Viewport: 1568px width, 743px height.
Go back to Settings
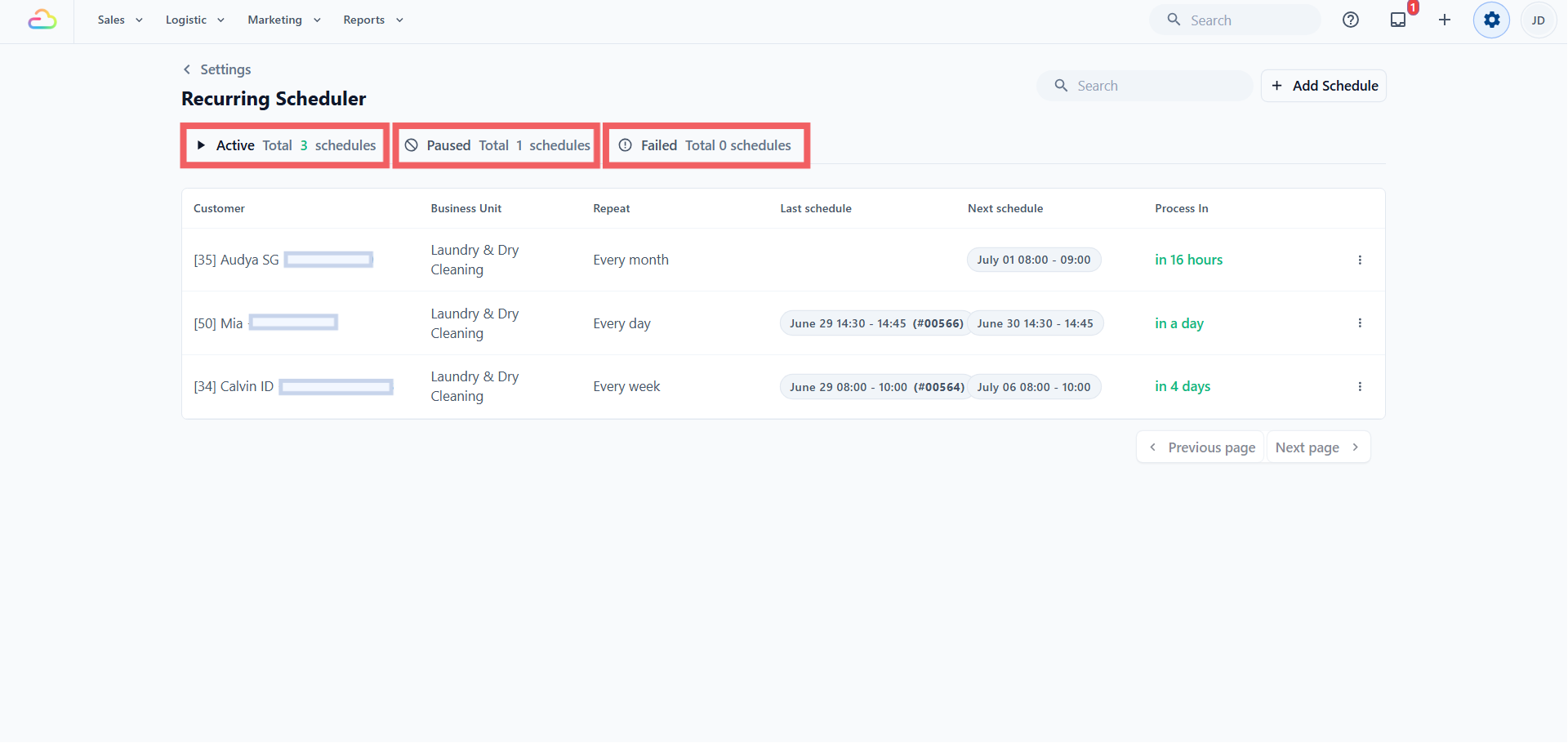[x=216, y=69]
